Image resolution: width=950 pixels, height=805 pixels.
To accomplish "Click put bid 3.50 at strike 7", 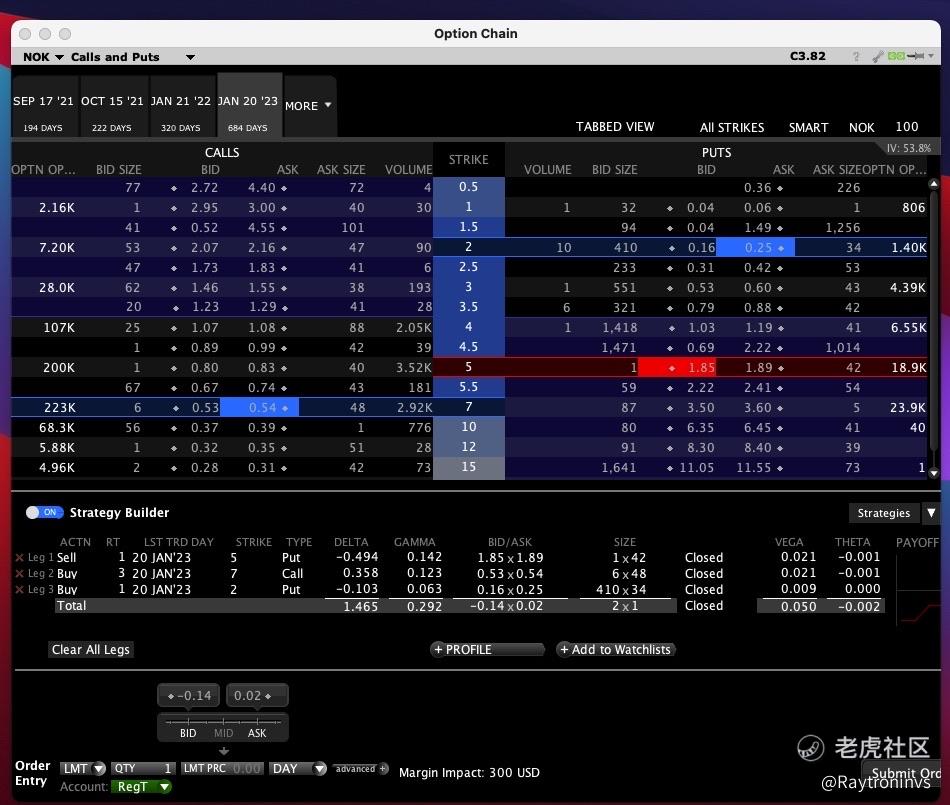I will (x=700, y=408).
